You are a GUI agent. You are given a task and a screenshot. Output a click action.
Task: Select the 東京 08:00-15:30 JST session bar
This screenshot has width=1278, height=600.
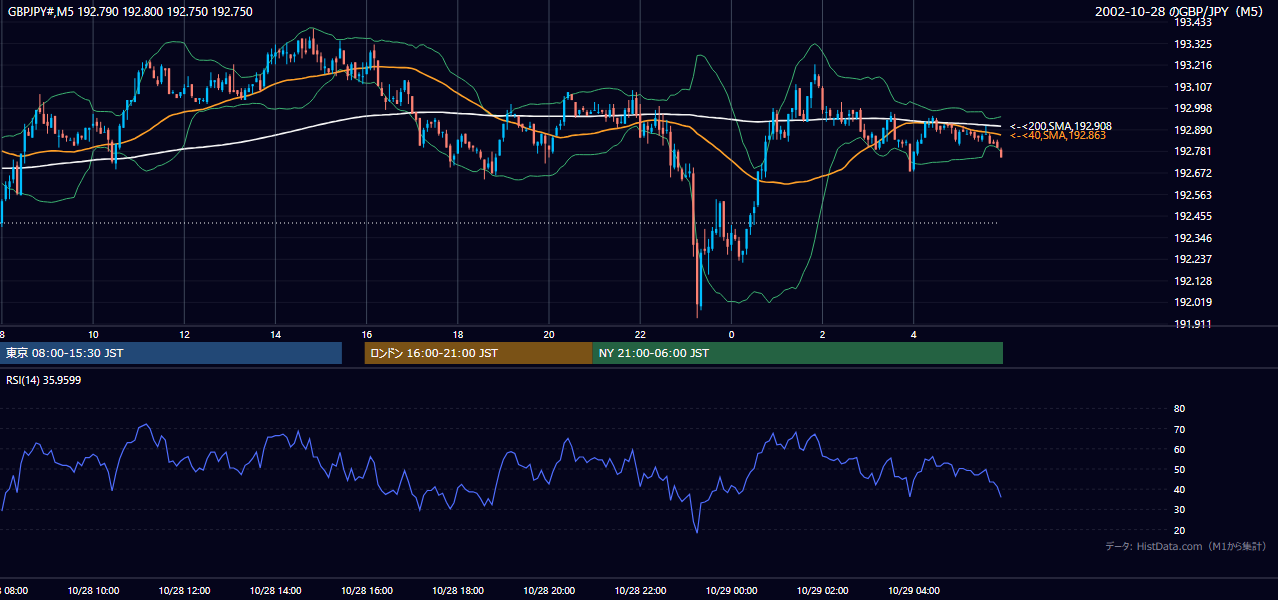pos(171,353)
